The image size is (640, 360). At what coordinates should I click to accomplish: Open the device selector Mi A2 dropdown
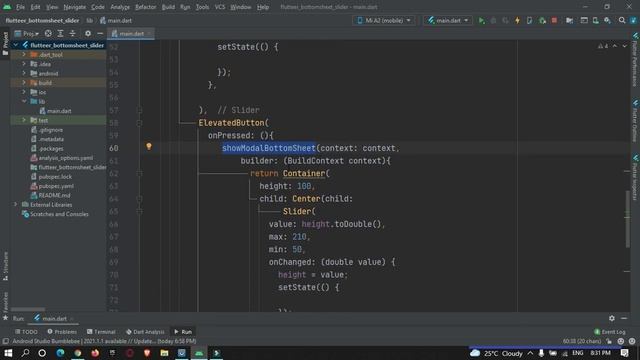[384, 20]
